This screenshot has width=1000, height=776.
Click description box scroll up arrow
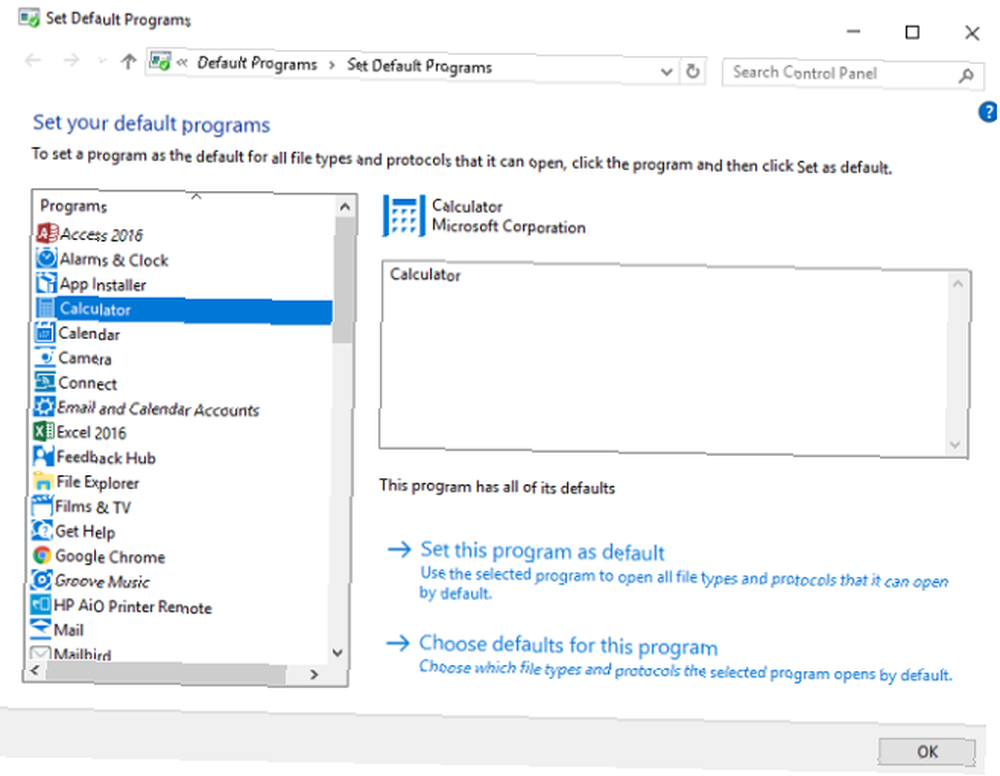[957, 283]
